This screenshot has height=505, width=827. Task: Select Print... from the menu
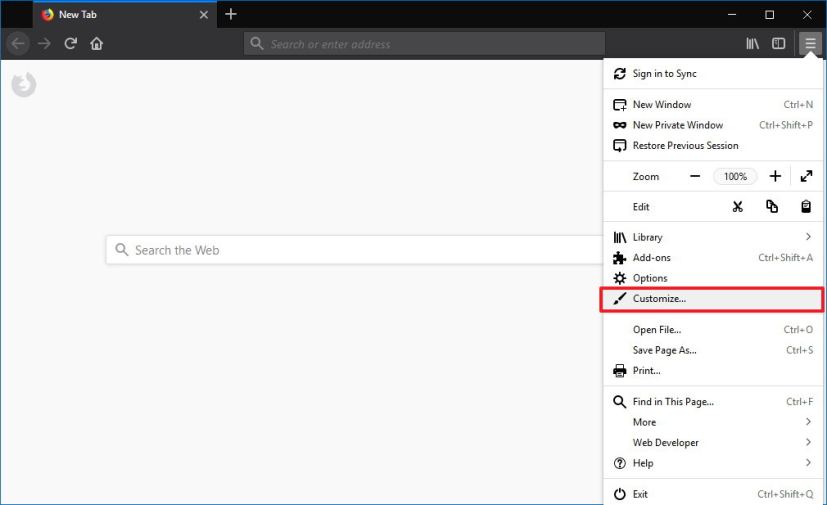click(713, 370)
